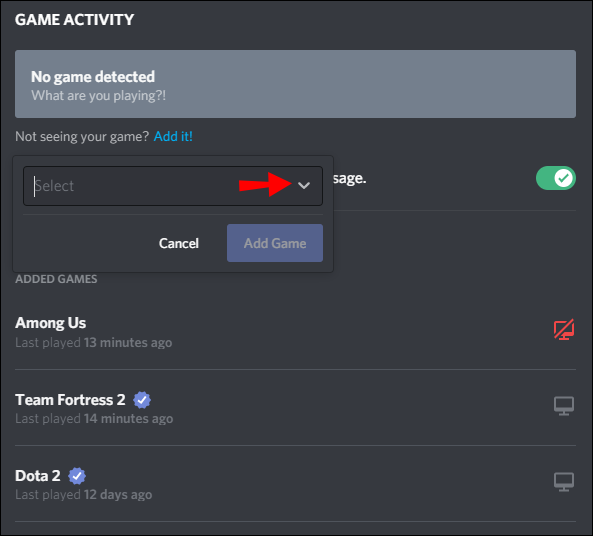Click 'Last played 12 days ago' text

(84, 495)
